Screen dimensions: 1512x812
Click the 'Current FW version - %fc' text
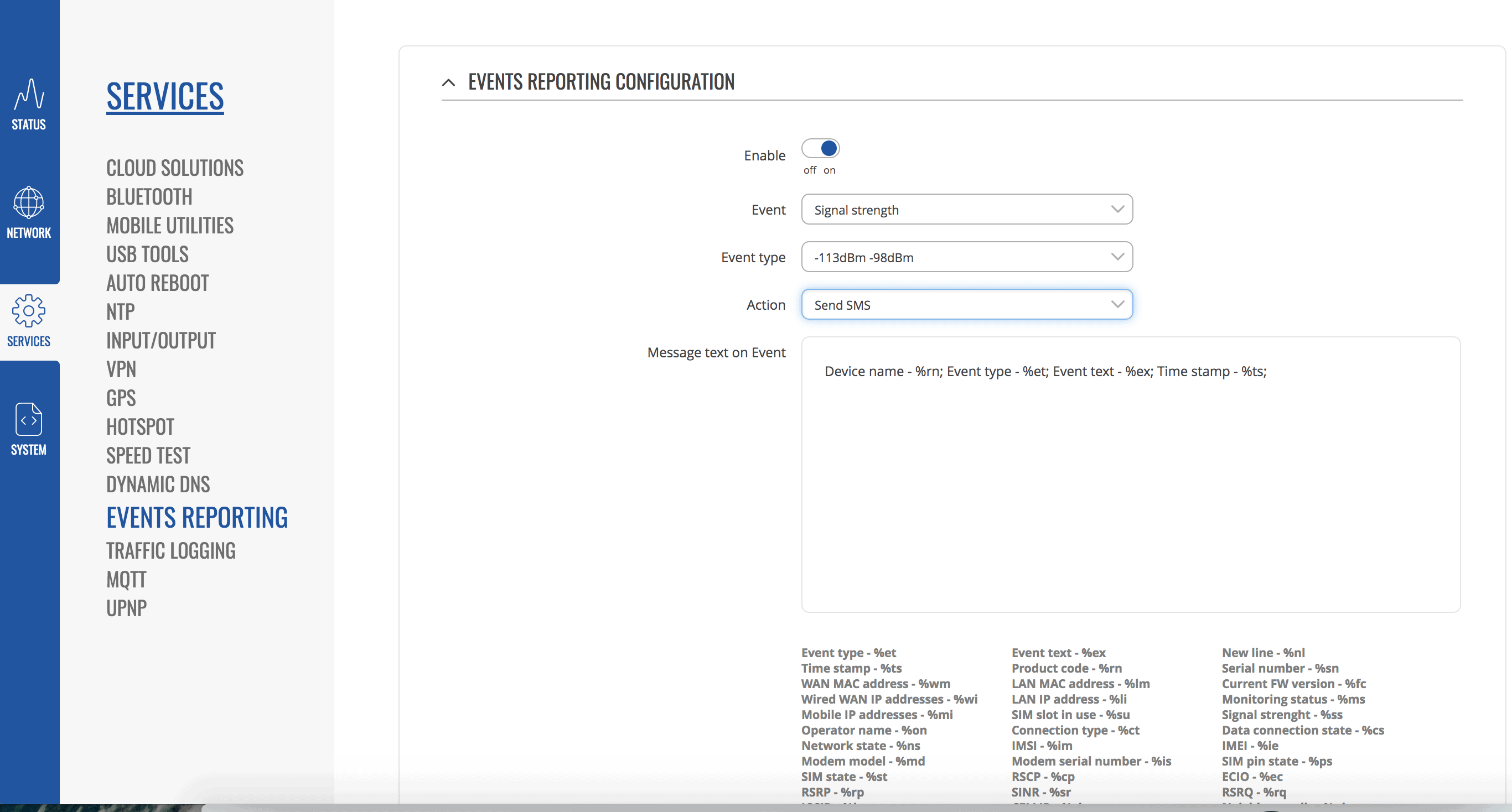(1293, 684)
